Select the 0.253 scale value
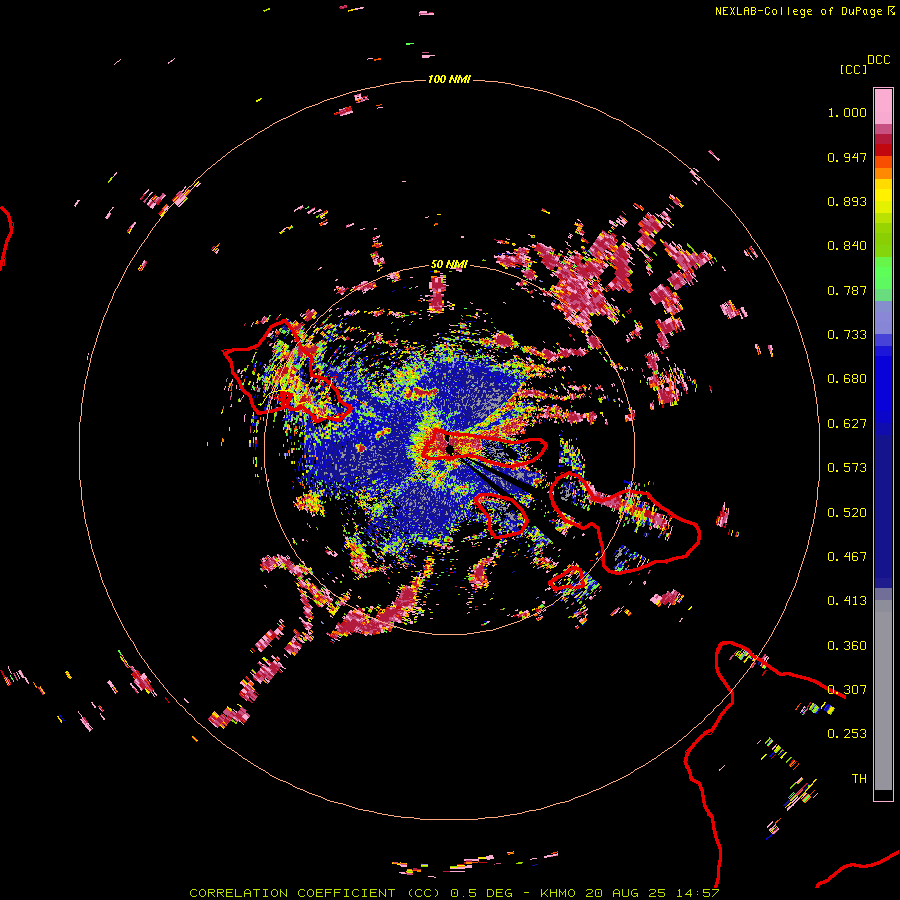This screenshot has height=900, width=900. [847, 734]
